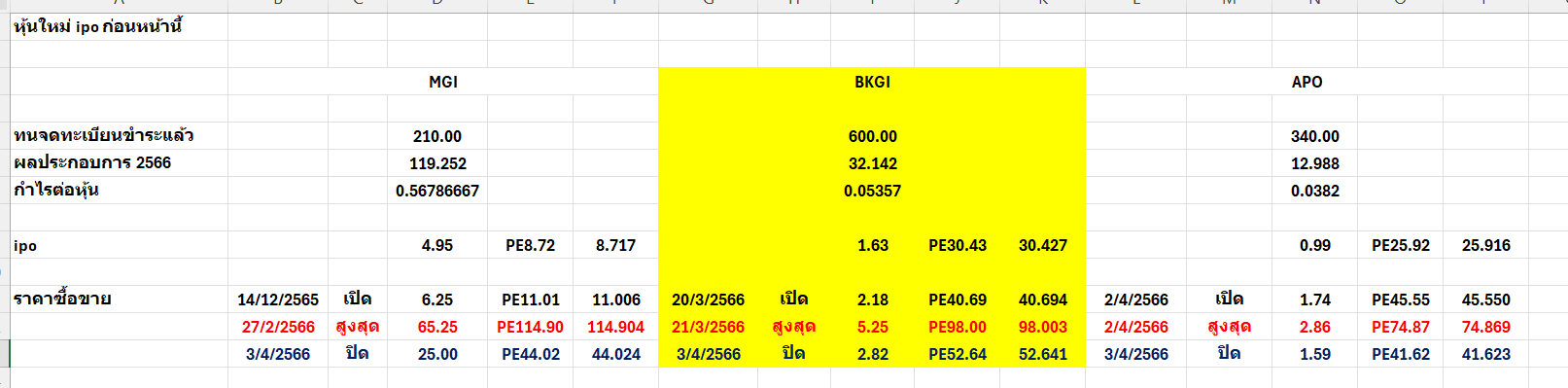Click the BKGI closing price 2.82
Viewport: 1568px width, 388px height.
pos(872,354)
